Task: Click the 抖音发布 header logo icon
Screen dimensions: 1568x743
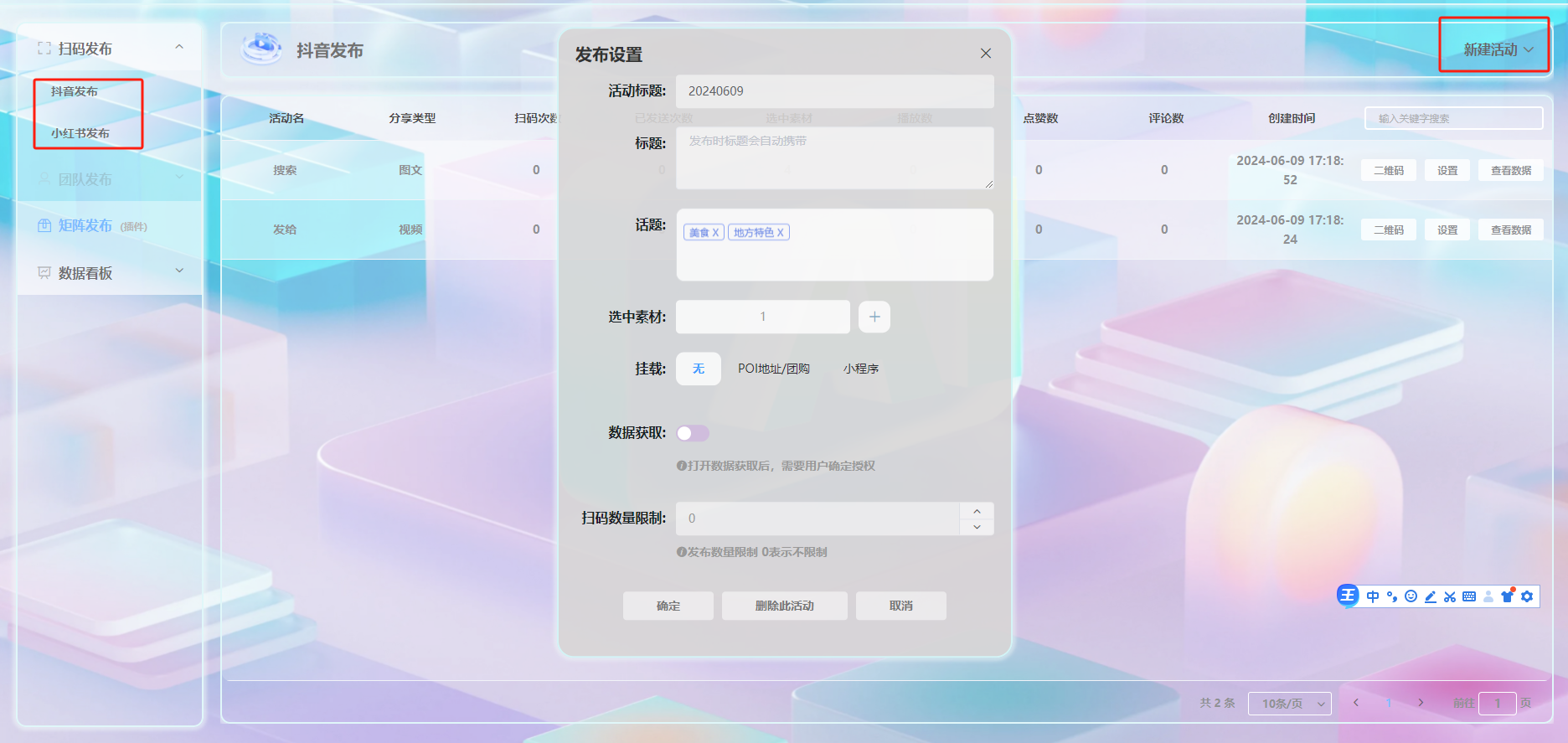Action: (x=261, y=49)
